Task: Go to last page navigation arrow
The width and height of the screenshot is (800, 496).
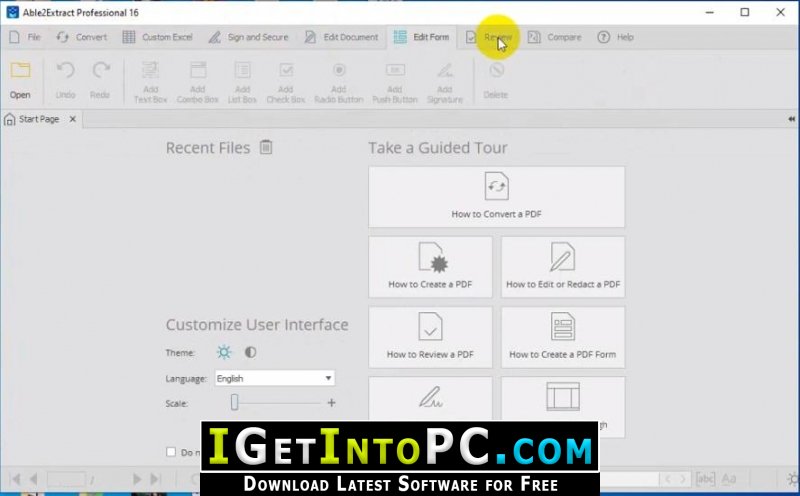Action: 156,479
